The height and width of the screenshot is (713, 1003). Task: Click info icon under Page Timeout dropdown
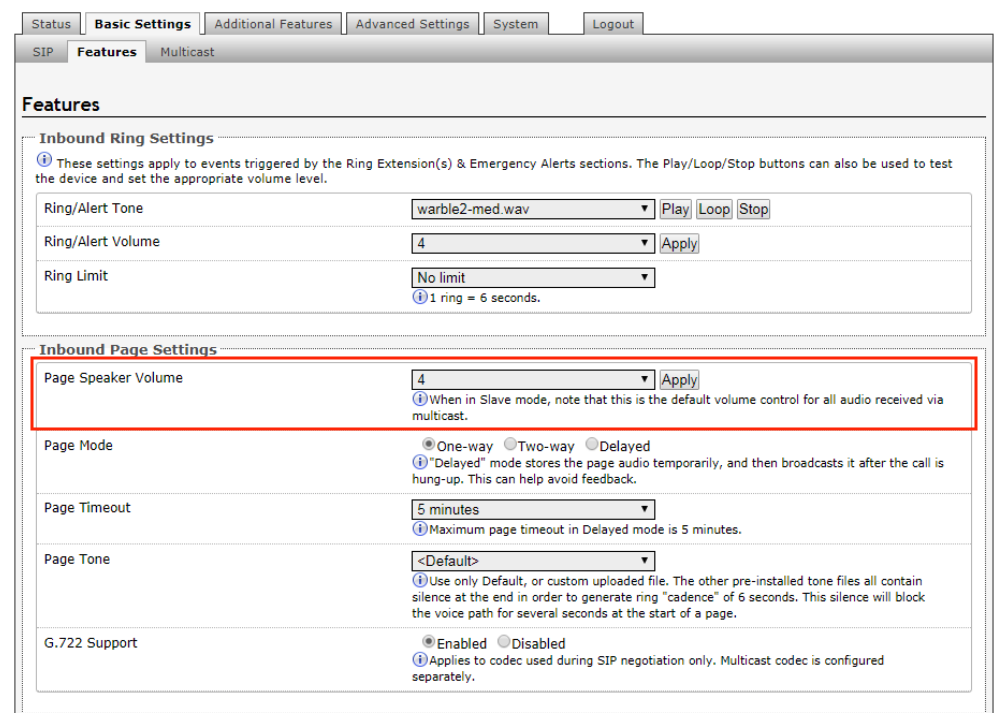pyautogui.click(x=420, y=529)
